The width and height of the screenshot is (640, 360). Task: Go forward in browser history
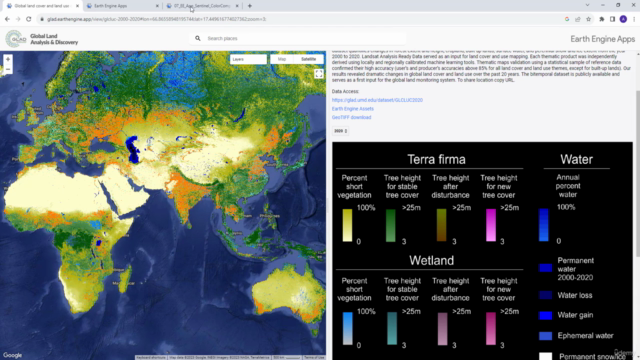click(x=18, y=19)
